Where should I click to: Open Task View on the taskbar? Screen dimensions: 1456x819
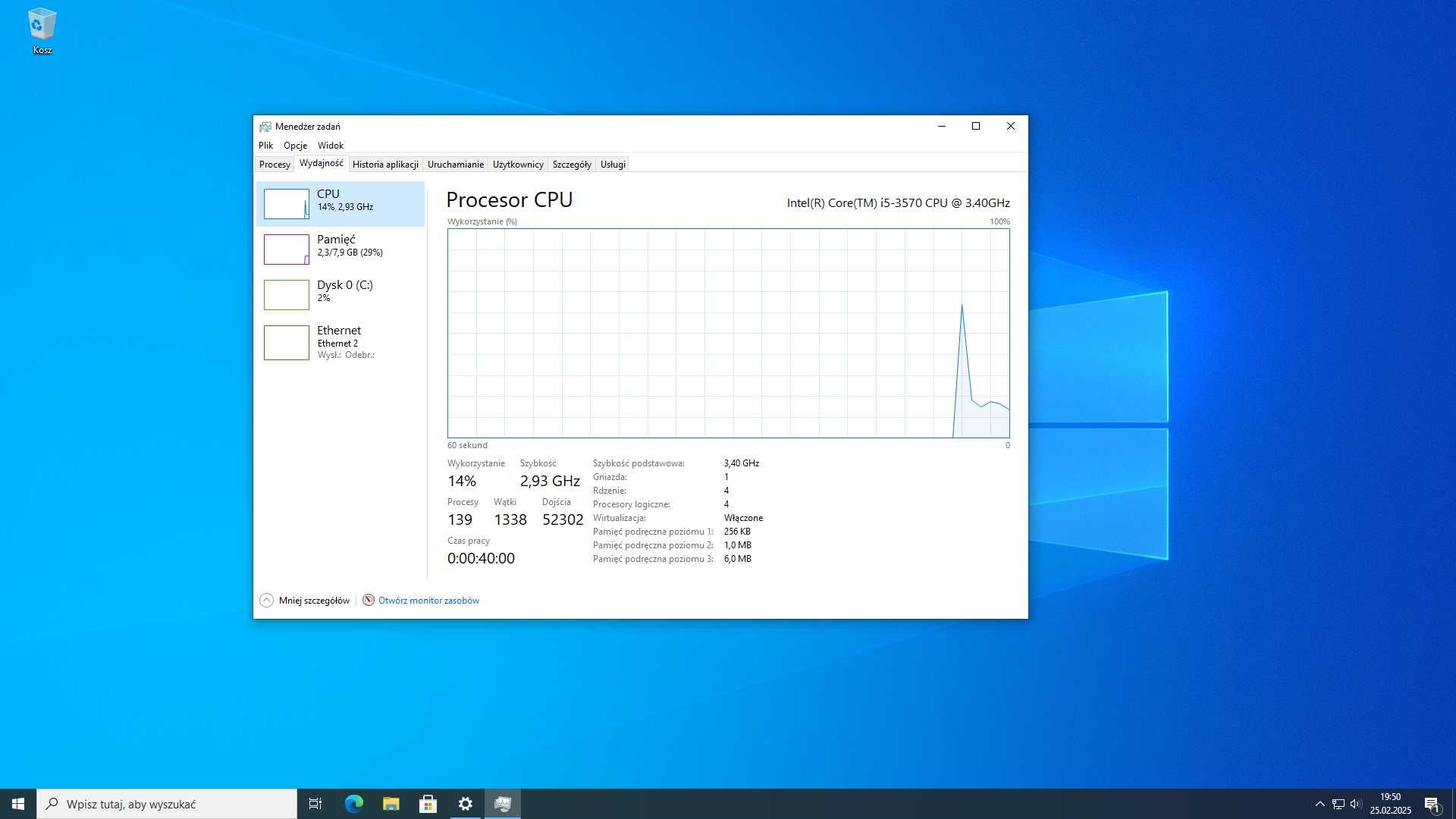315,804
